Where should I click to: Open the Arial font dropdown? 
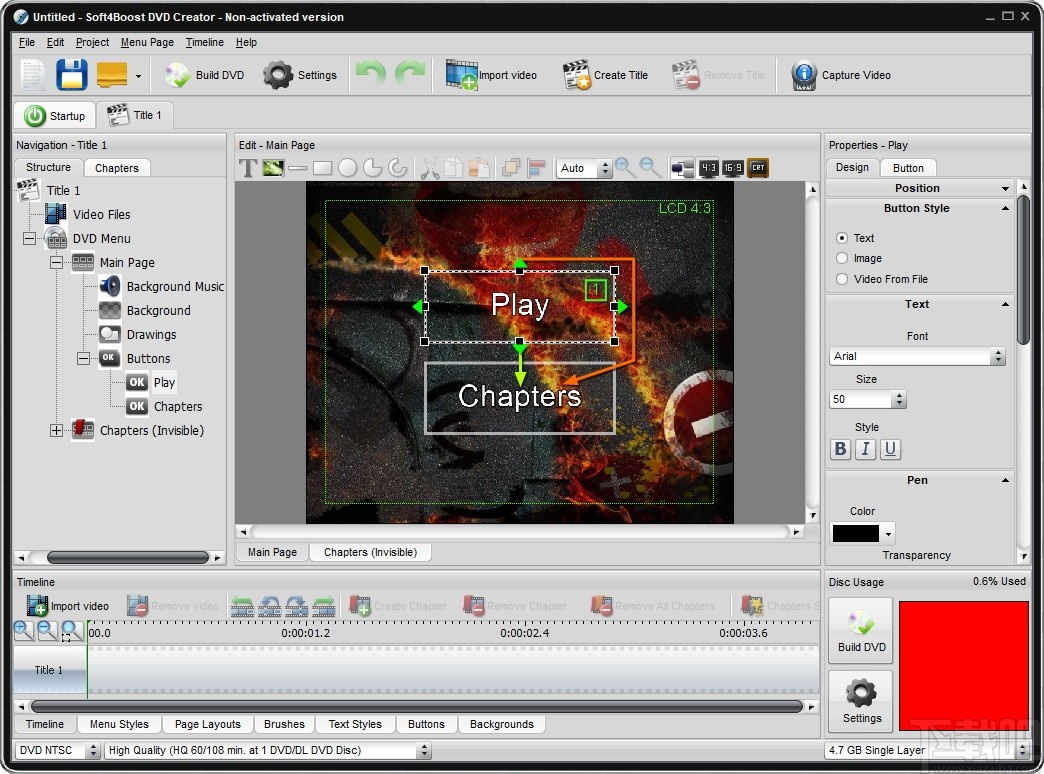coord(997,356)
